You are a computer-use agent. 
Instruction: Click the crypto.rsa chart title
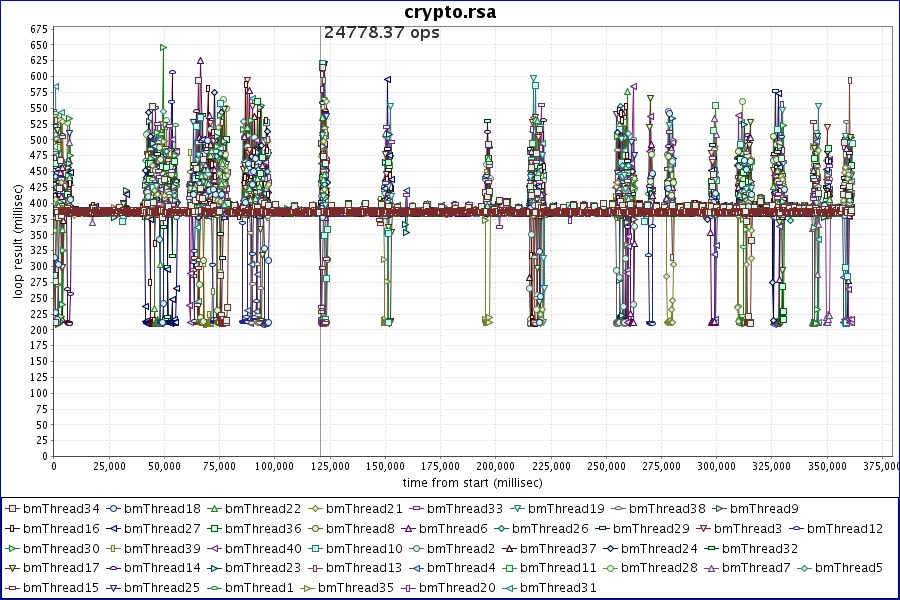(450, 12)
